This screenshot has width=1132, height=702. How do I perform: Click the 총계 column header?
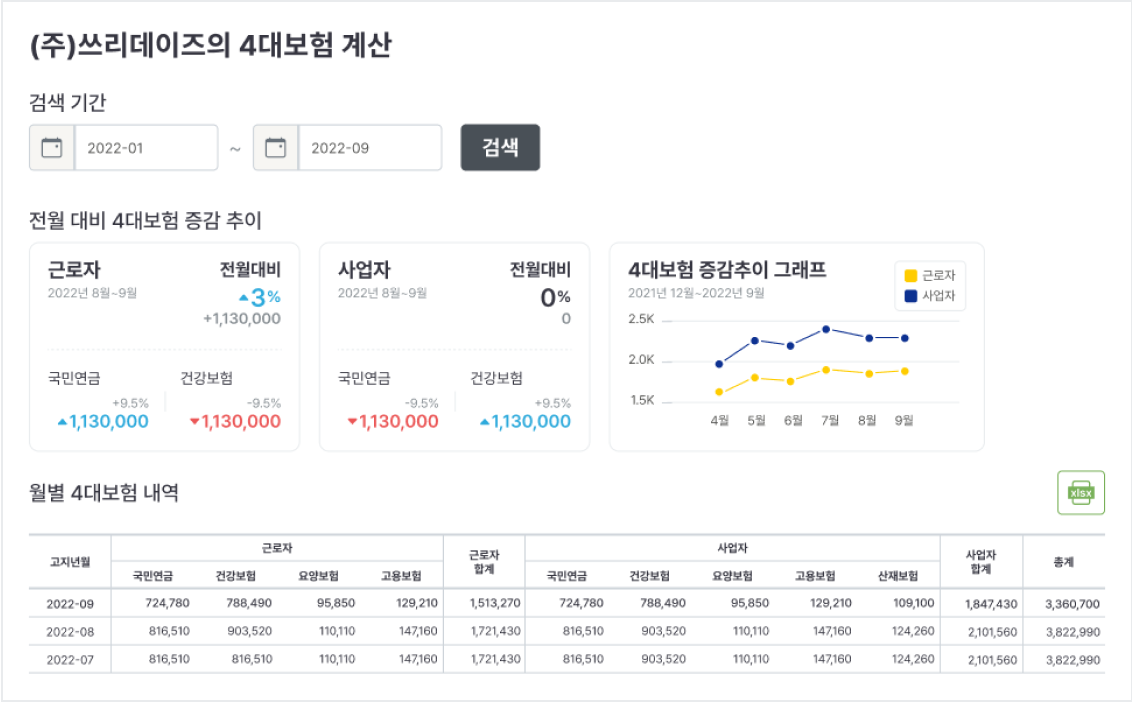(x=1063, y=562)
